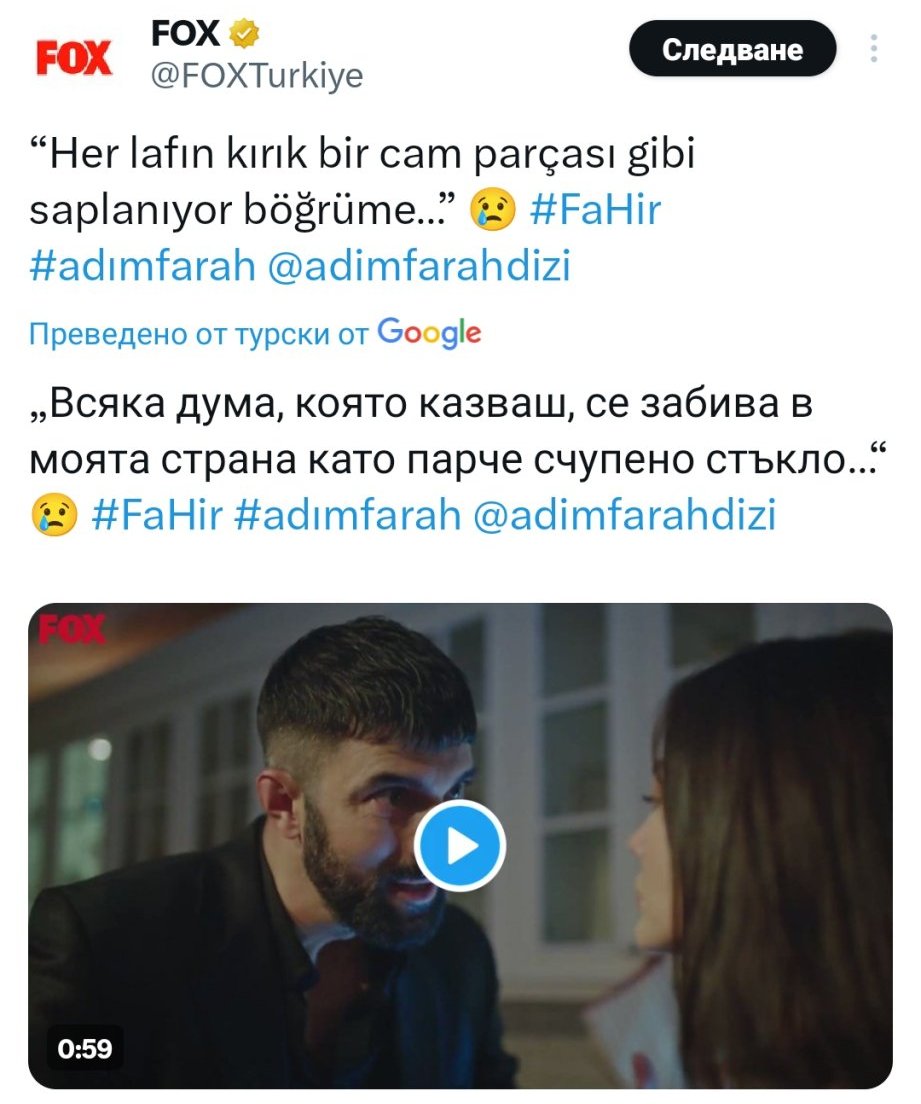Open the #FaHir hashtag in the translated text
The image size is (921, 1104).
157,514
